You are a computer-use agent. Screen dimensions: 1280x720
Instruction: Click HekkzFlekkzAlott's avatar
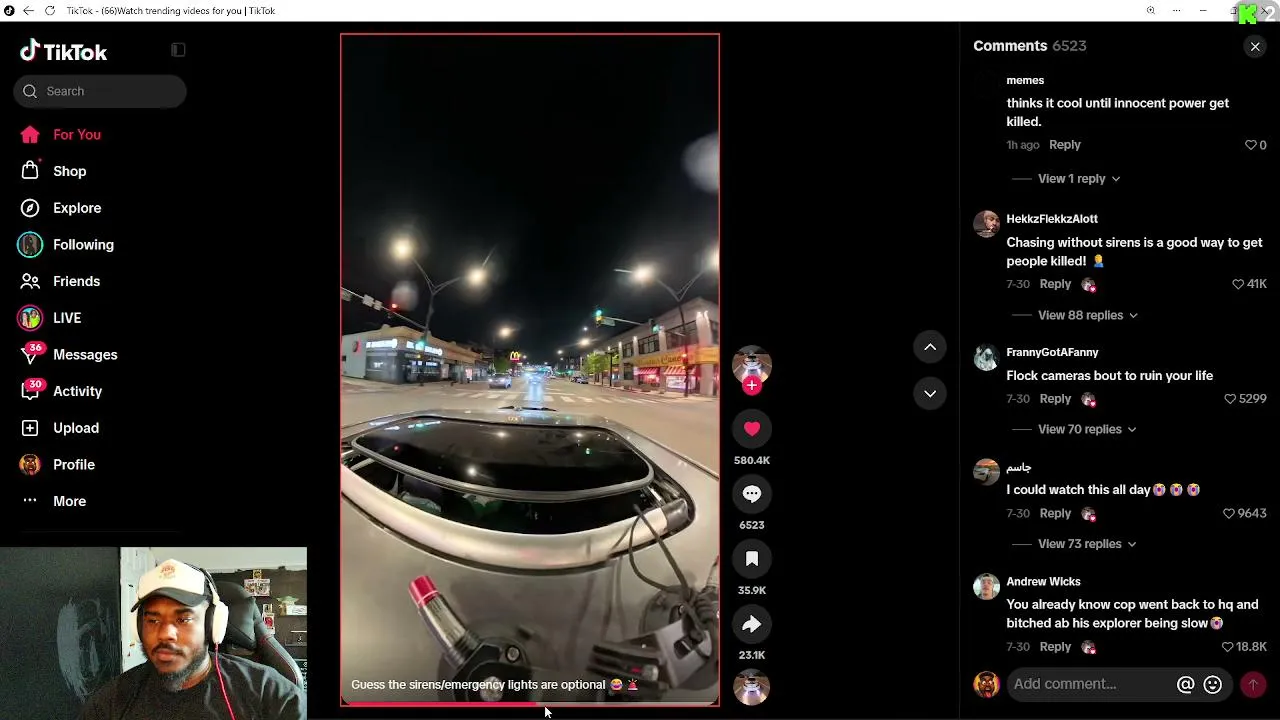click(x=986, y=223)
